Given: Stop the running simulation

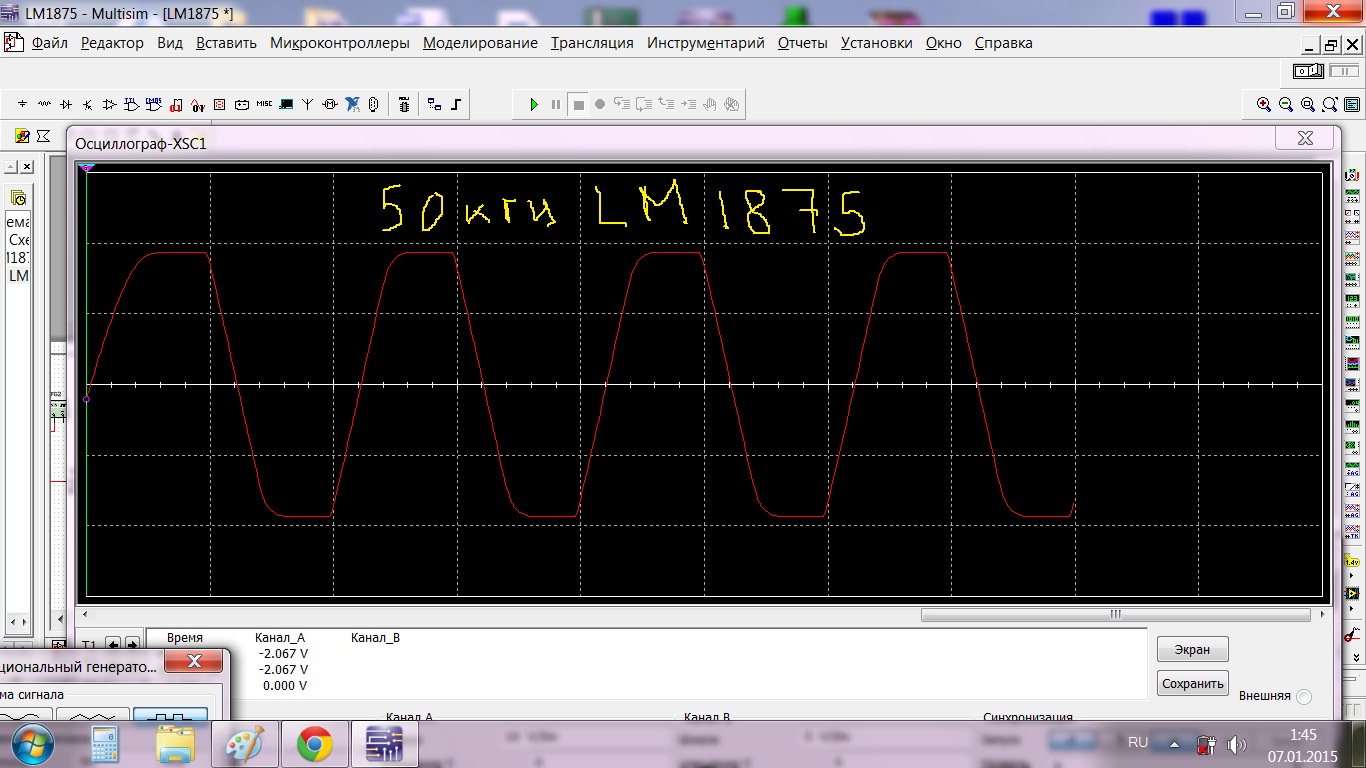Looking at the screenshot, I should [x=578, y=104].
